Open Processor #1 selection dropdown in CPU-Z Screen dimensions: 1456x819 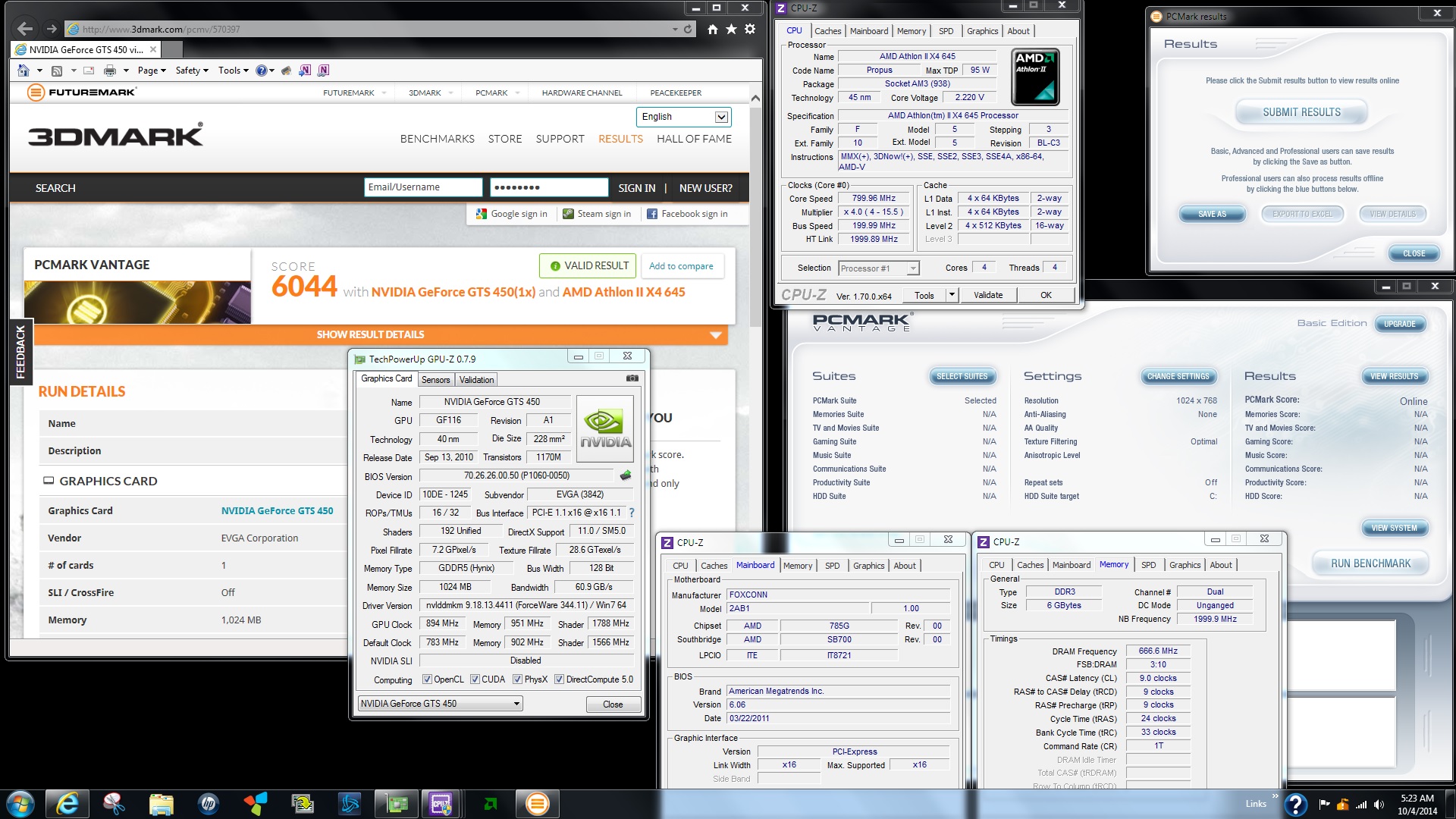click(879, 268)
